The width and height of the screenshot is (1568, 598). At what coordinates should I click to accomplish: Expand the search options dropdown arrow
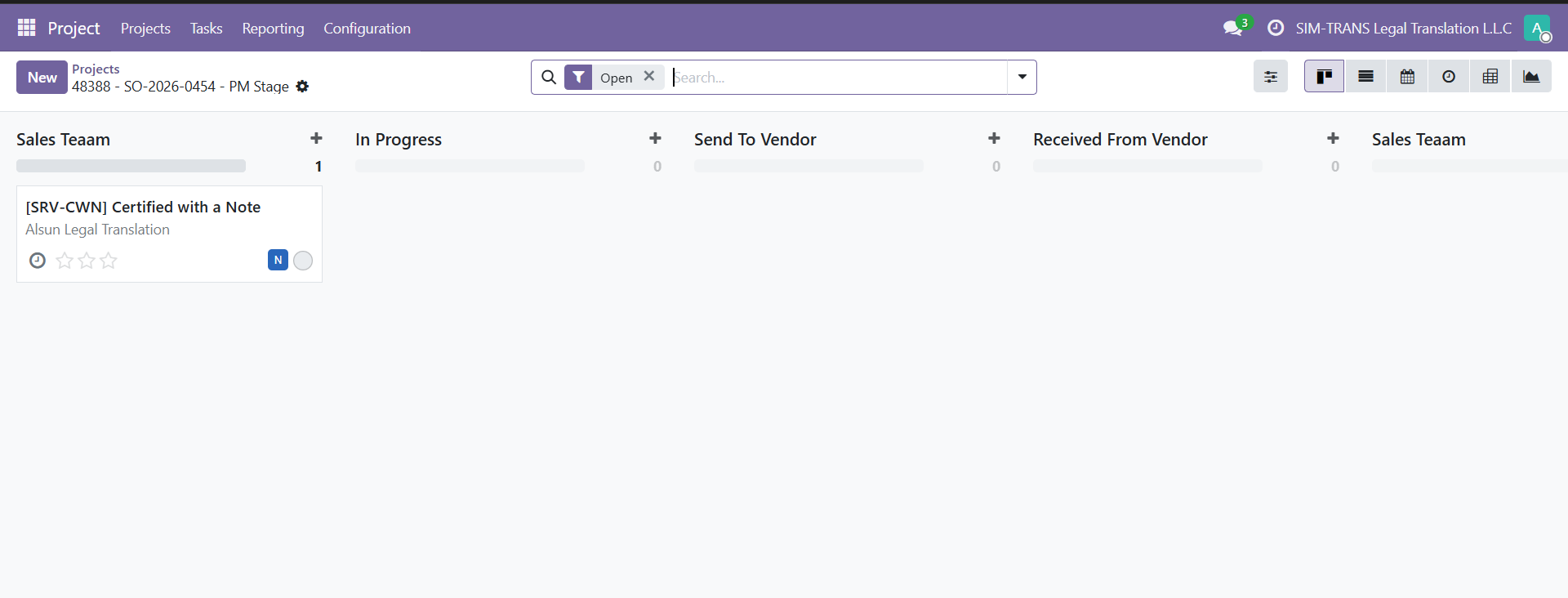pos(1022,77)
